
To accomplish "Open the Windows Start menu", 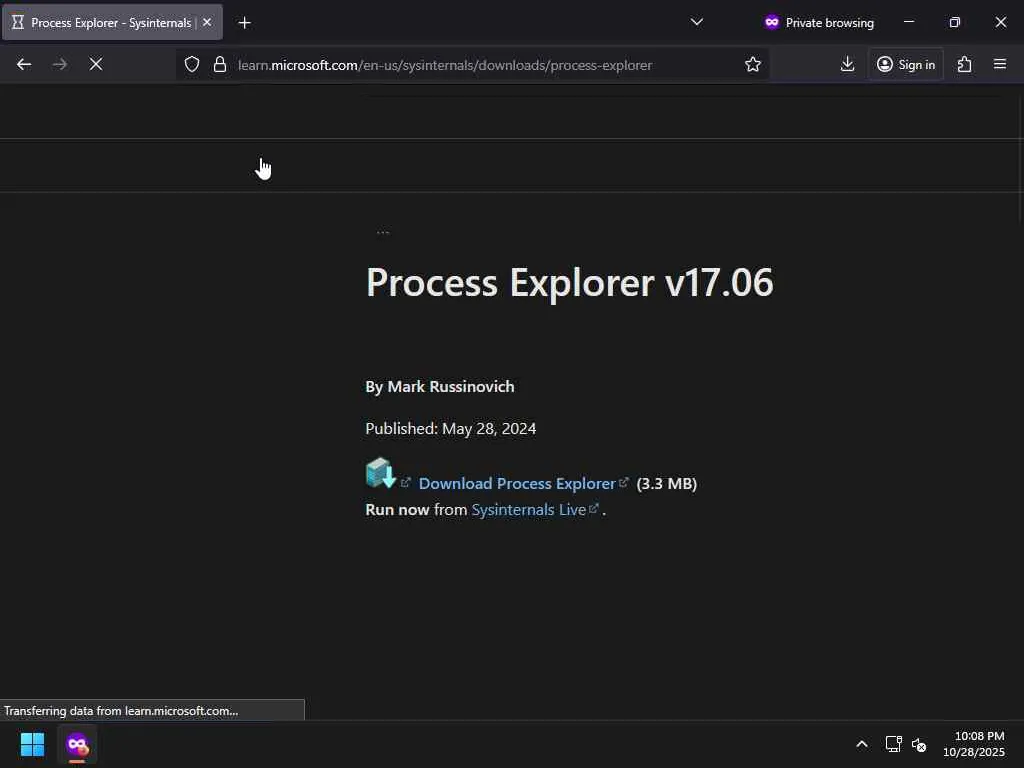I will 32,744.
